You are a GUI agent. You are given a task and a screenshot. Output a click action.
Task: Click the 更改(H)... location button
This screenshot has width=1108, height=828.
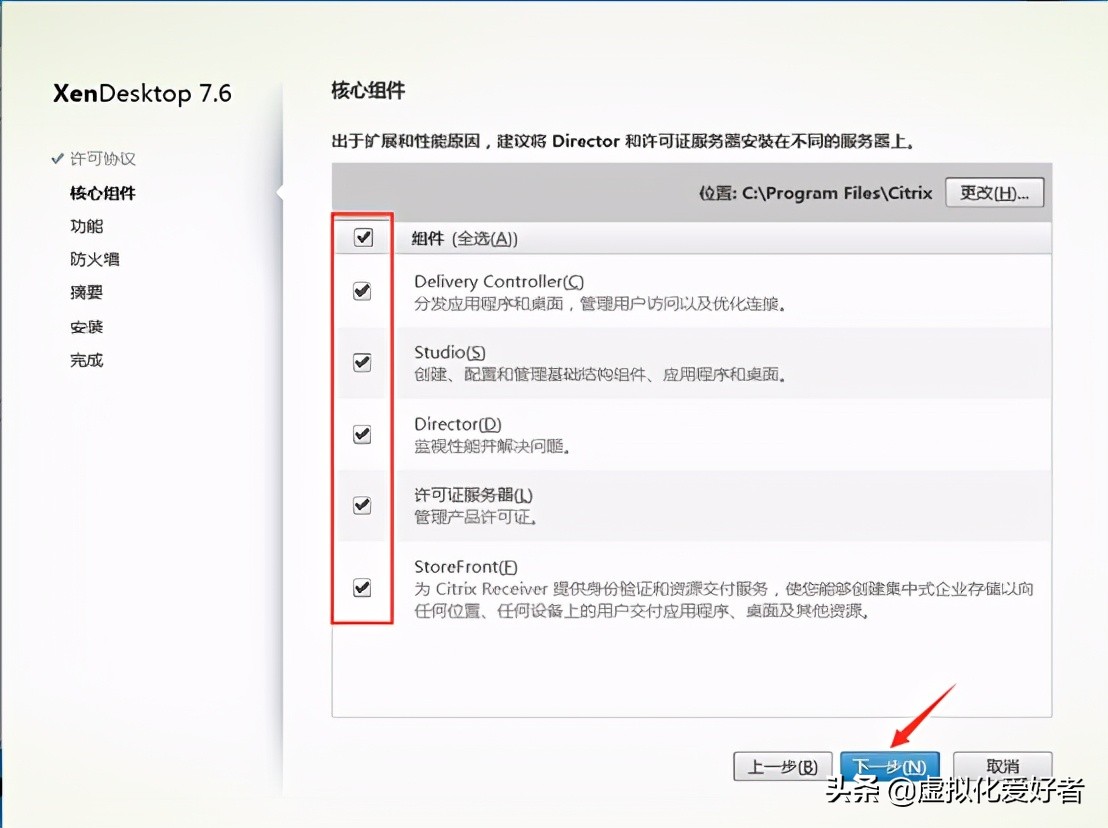click(994, 193)
